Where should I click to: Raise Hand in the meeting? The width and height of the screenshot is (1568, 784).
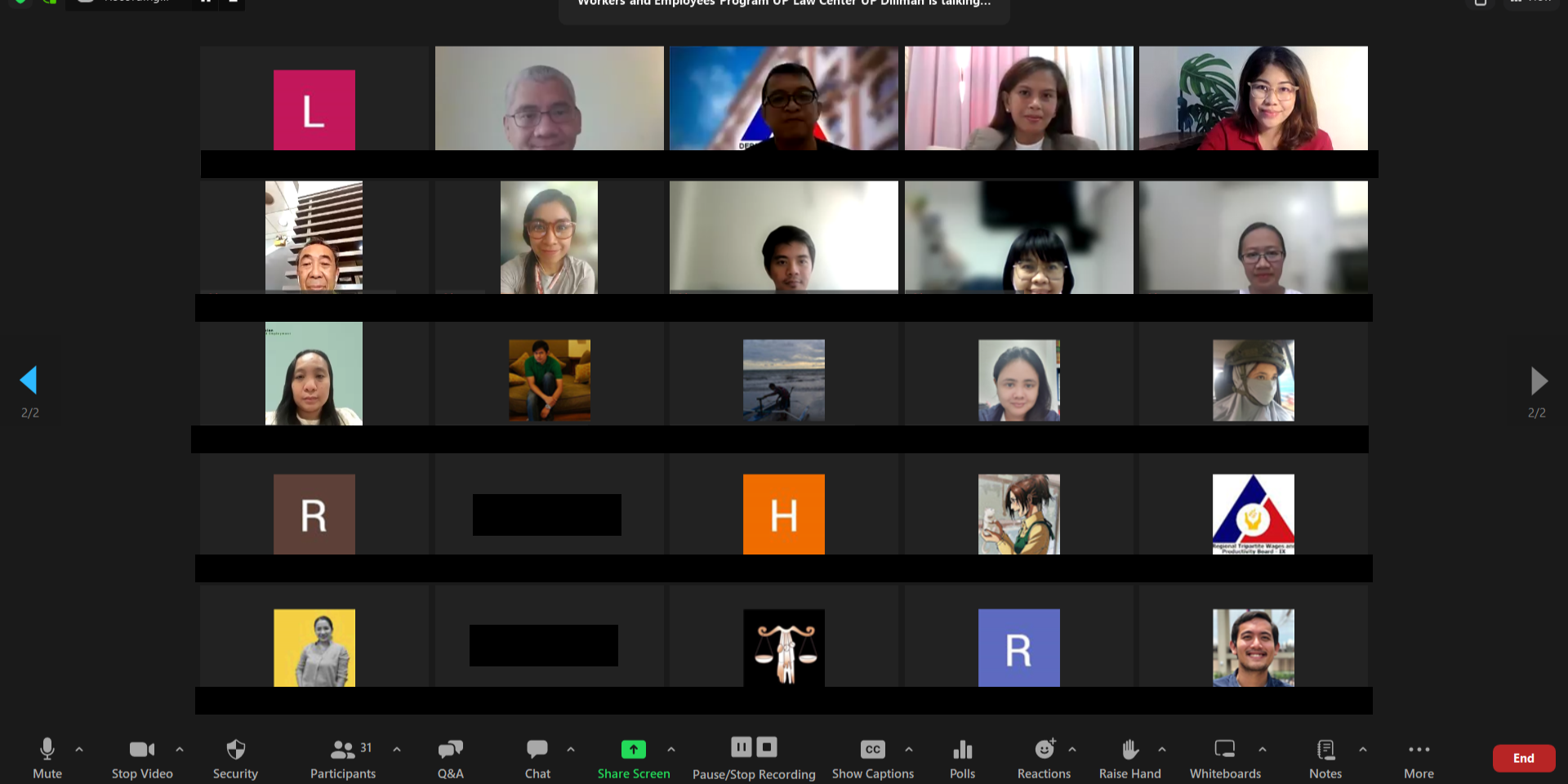[1129, 758]
